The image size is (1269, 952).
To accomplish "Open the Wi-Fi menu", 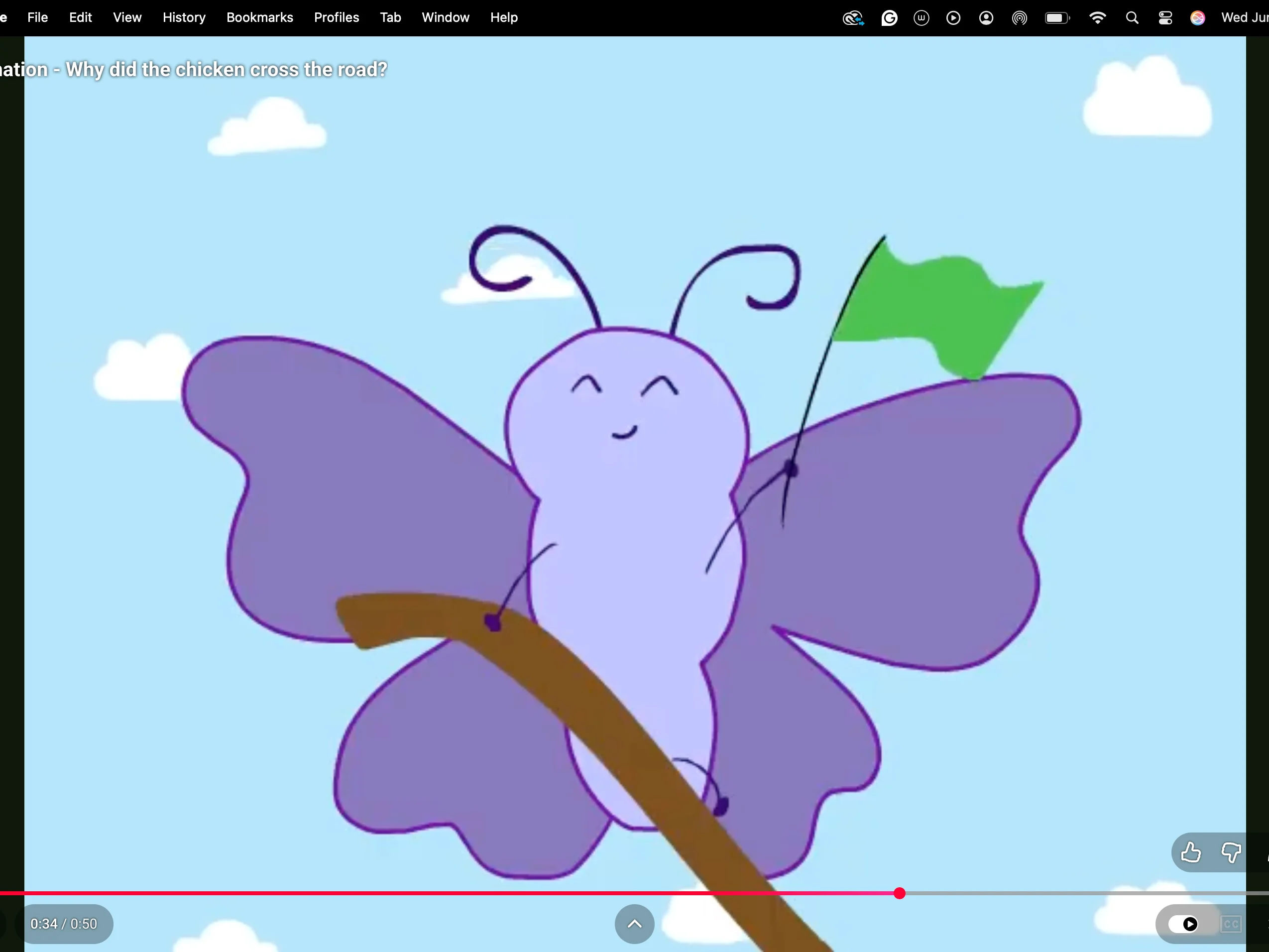I will pyautogui.click(x=1097, y=18).
